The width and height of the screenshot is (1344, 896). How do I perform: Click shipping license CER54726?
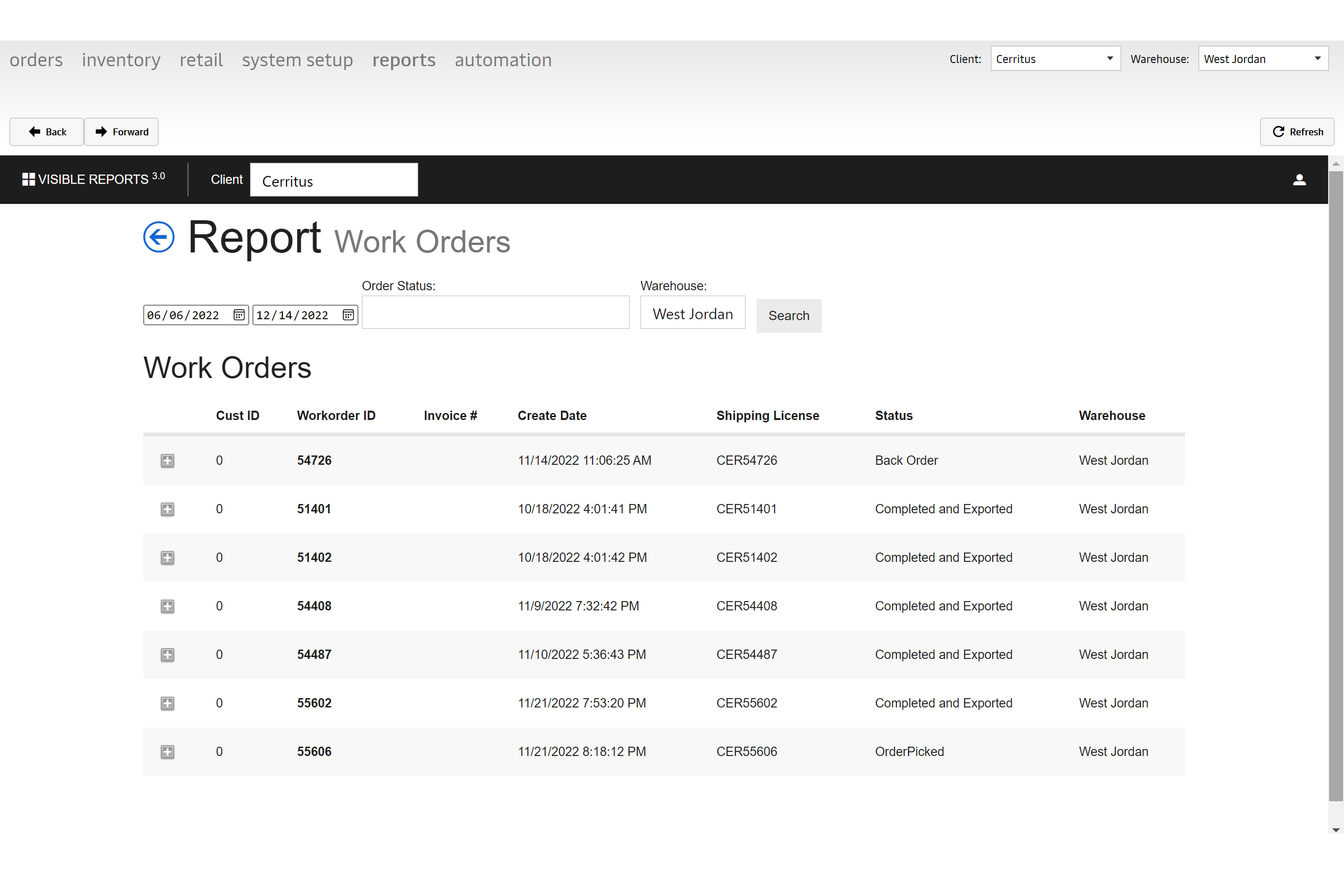(x=747, y=461)
